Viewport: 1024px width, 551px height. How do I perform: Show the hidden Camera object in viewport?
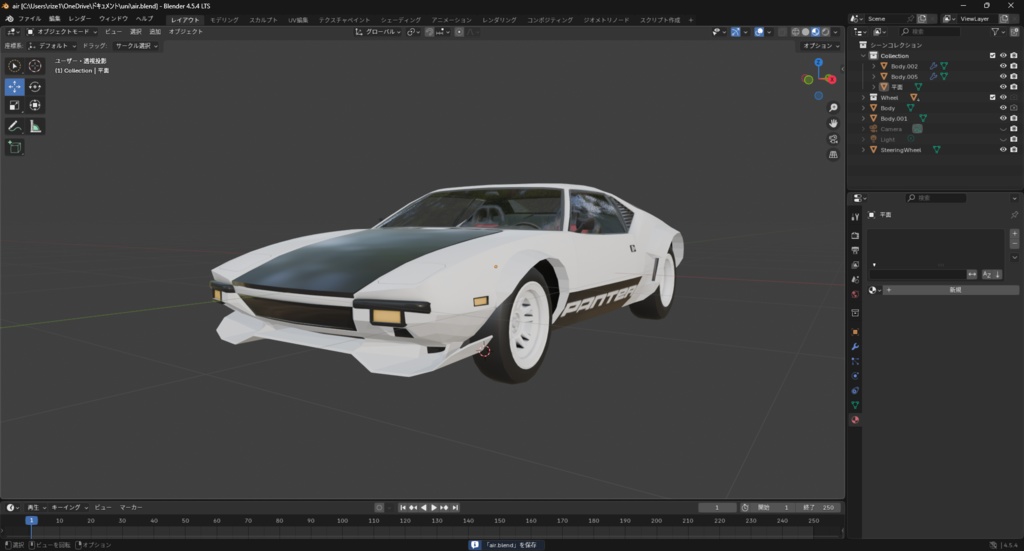(1003, 129)
